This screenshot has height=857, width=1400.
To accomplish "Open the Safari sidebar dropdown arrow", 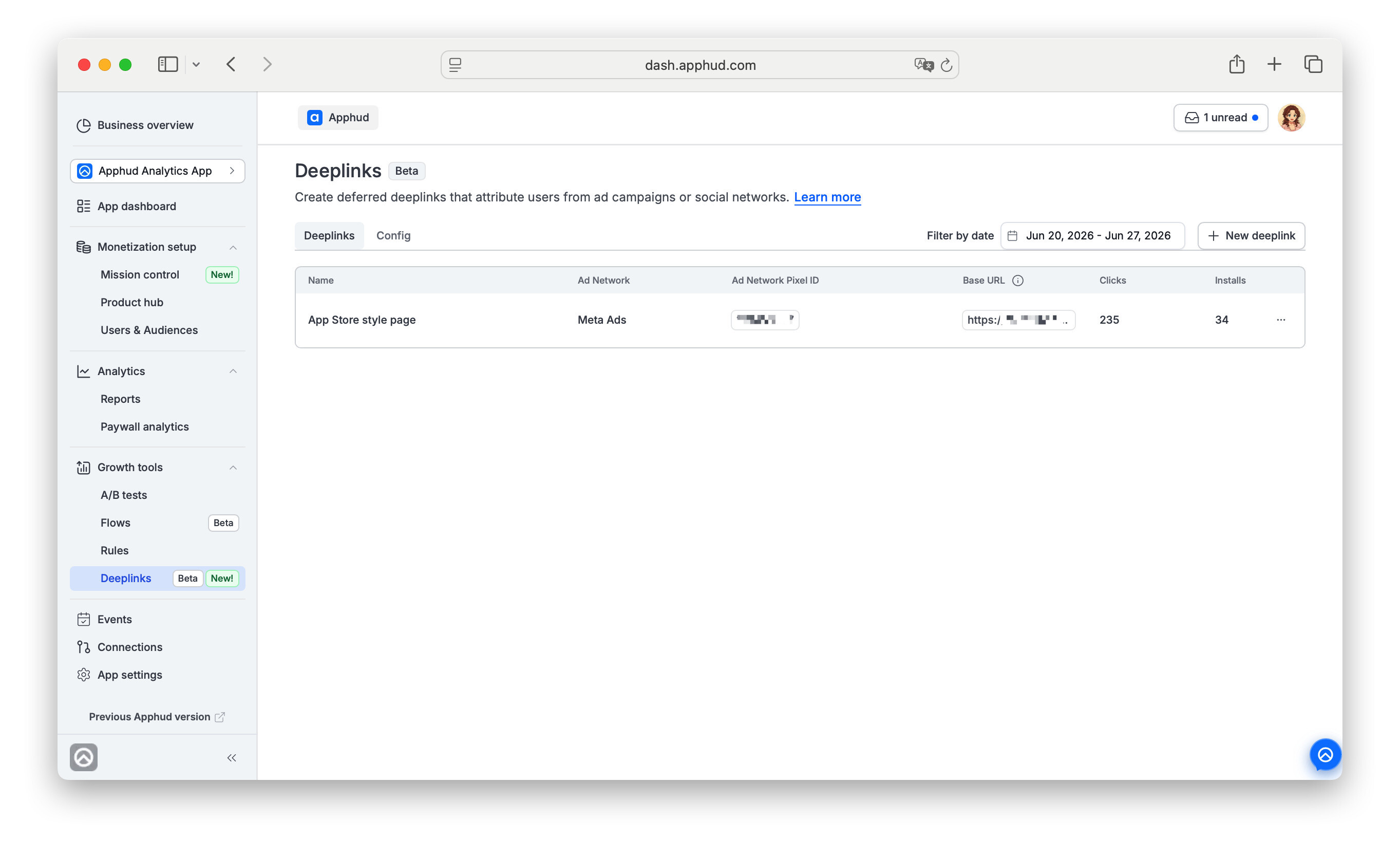I will click(x=196, y=65).
